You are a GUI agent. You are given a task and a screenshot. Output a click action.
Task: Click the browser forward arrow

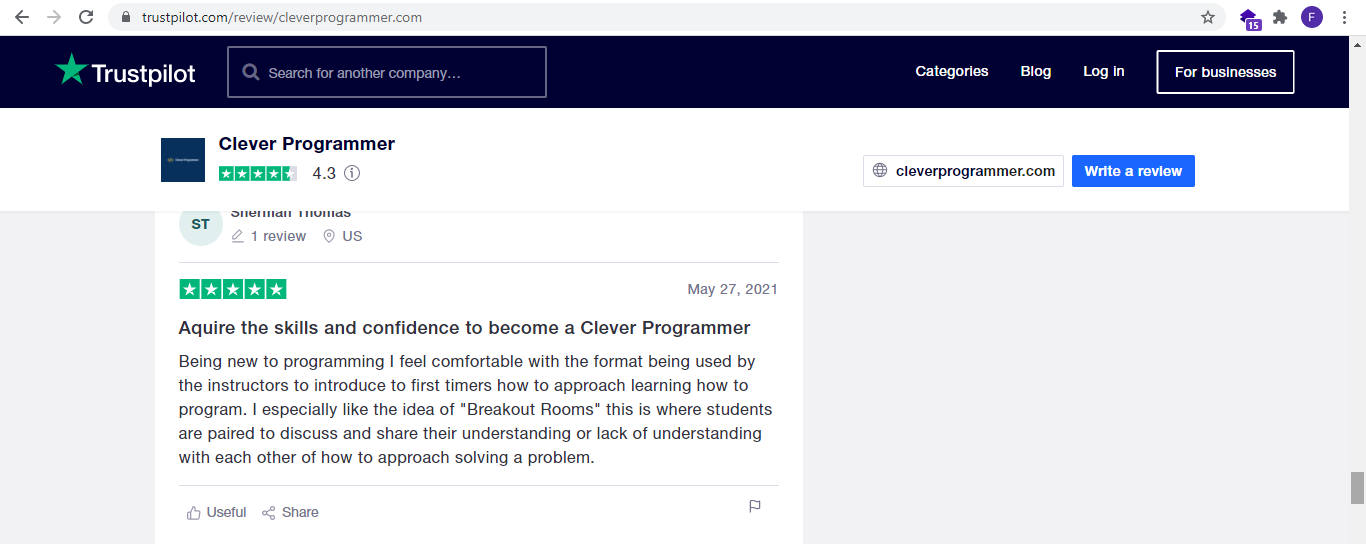coord(54,17)
